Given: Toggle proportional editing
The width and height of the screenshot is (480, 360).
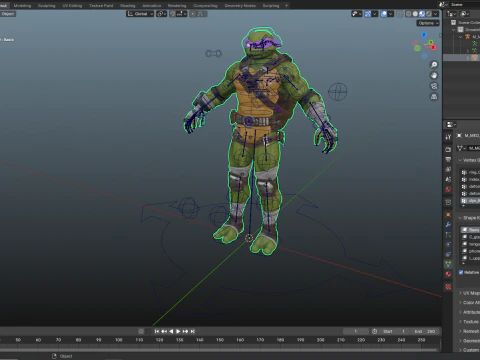Looking at the screenshot, I should pos(193,14).
